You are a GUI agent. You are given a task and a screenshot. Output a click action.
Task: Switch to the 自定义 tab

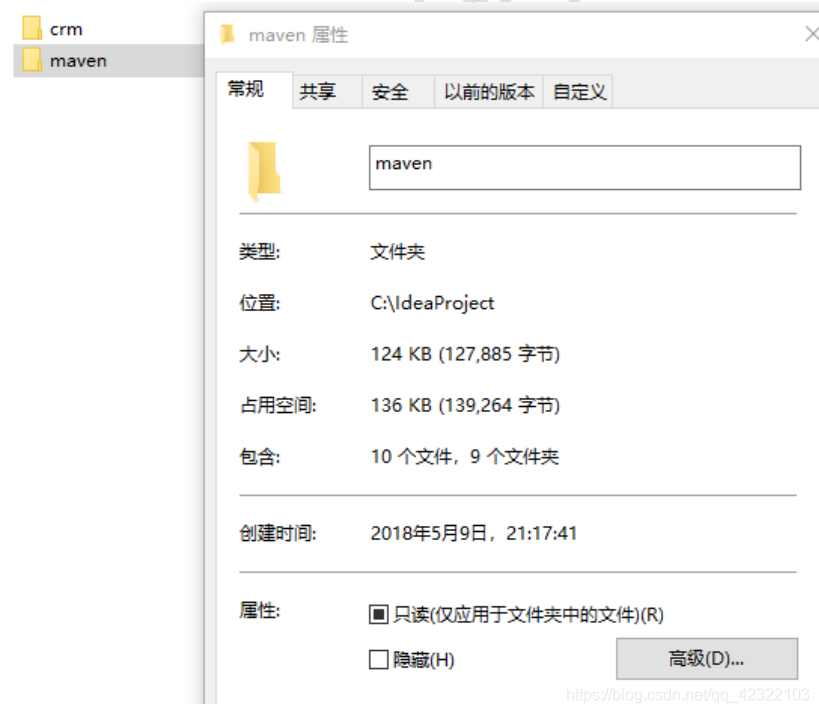(578, 92)
